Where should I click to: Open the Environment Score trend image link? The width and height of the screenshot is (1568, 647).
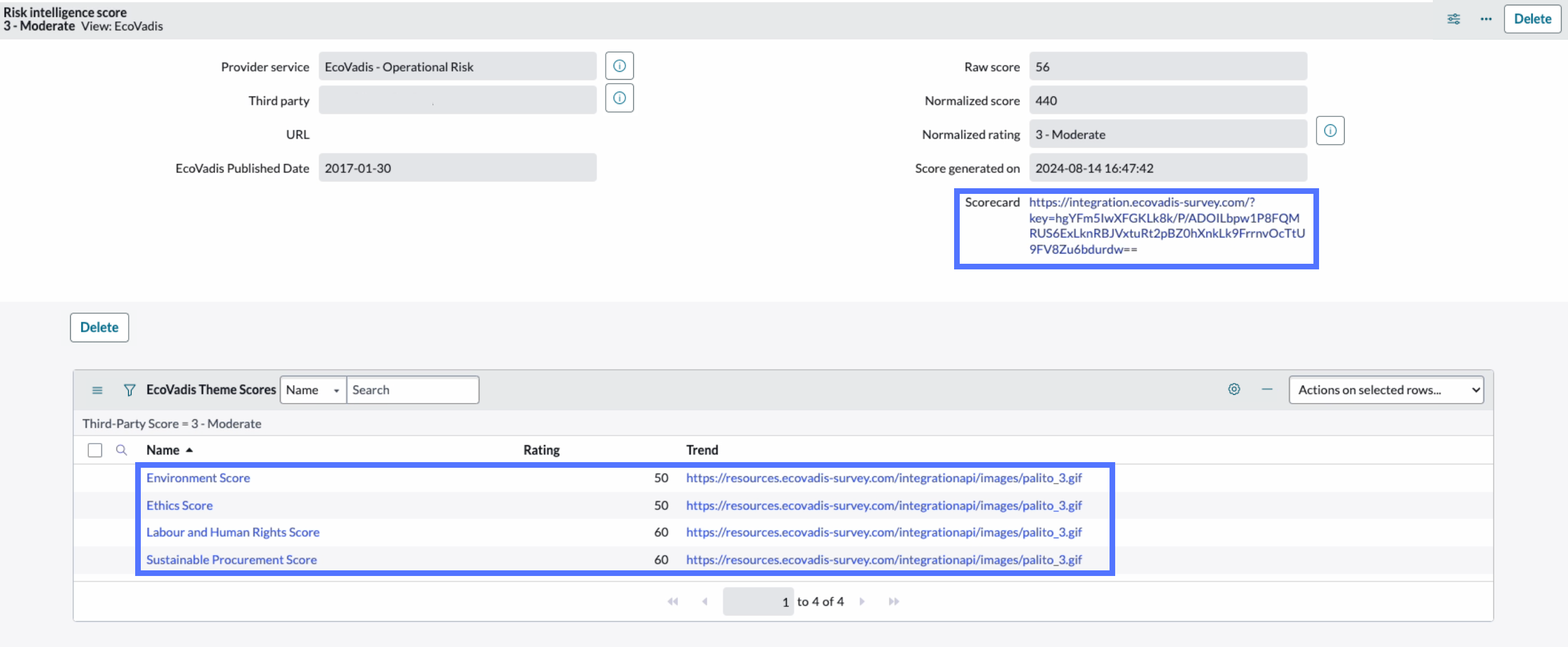tap(884, 477)
